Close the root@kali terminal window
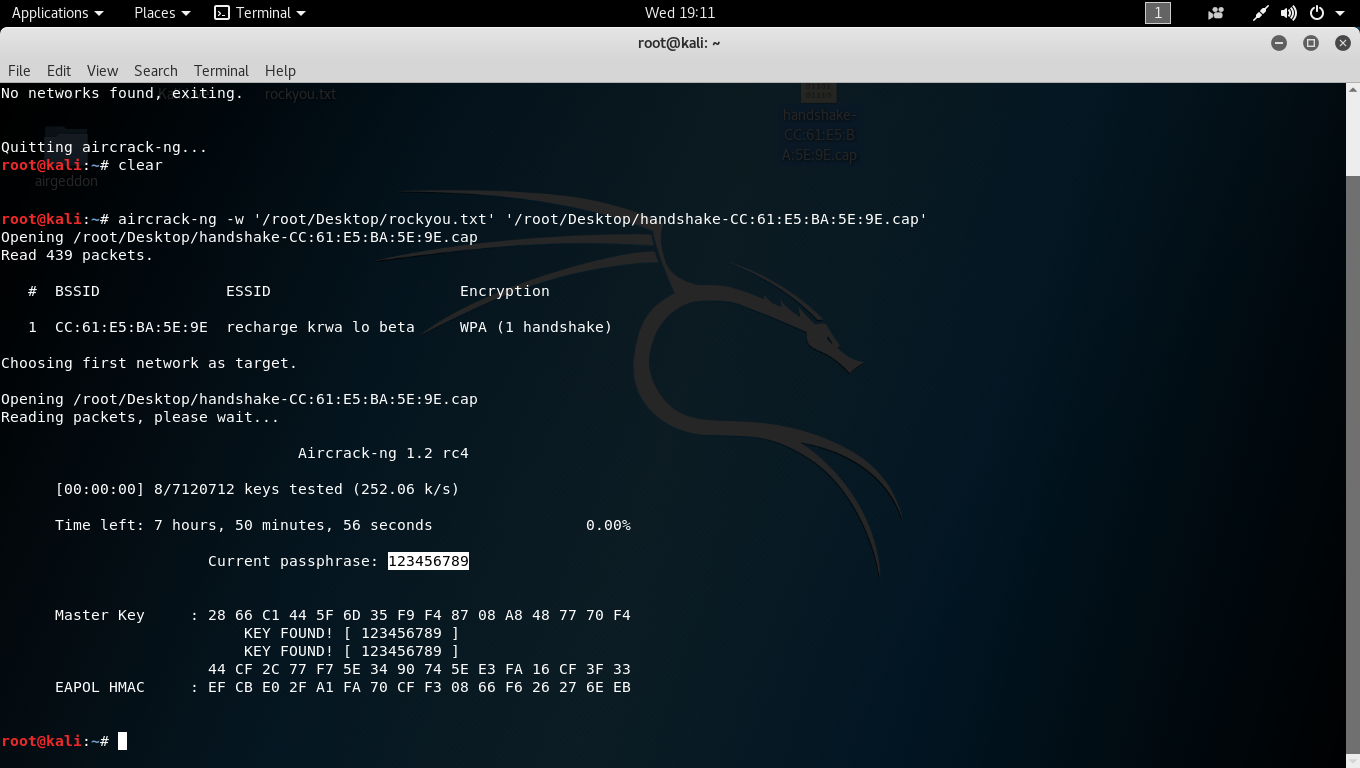The height and width of the screenshot is (768, 1360). 1343,43
